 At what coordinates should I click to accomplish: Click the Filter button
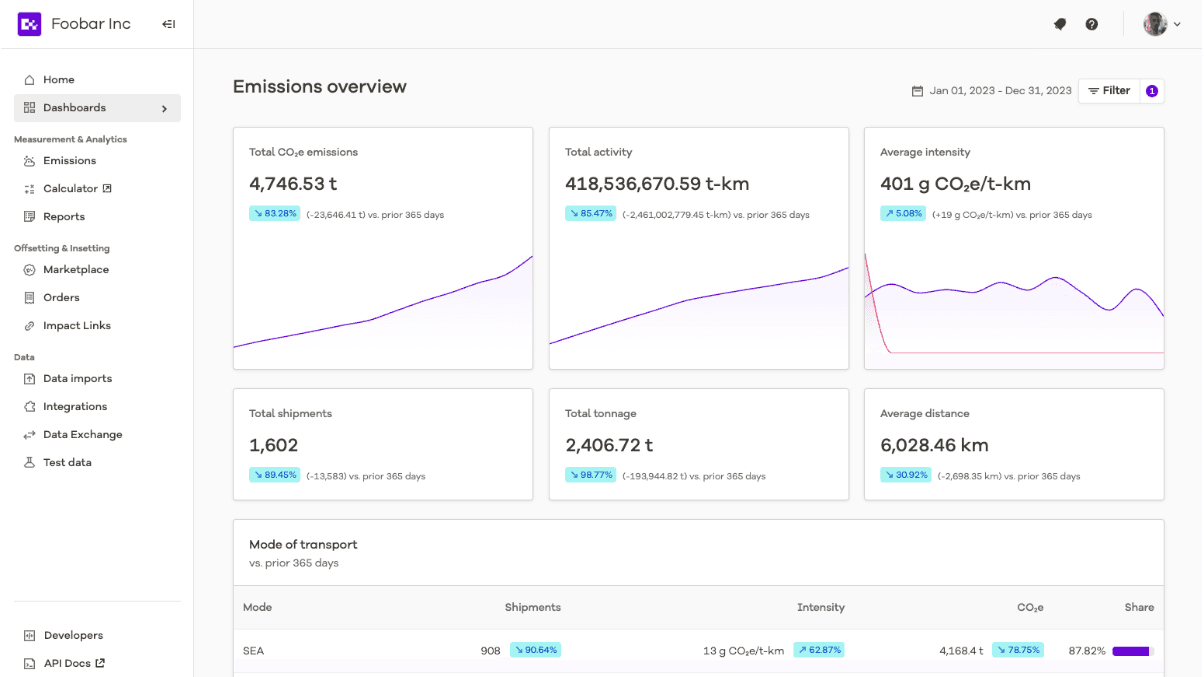pos(1109,91)
